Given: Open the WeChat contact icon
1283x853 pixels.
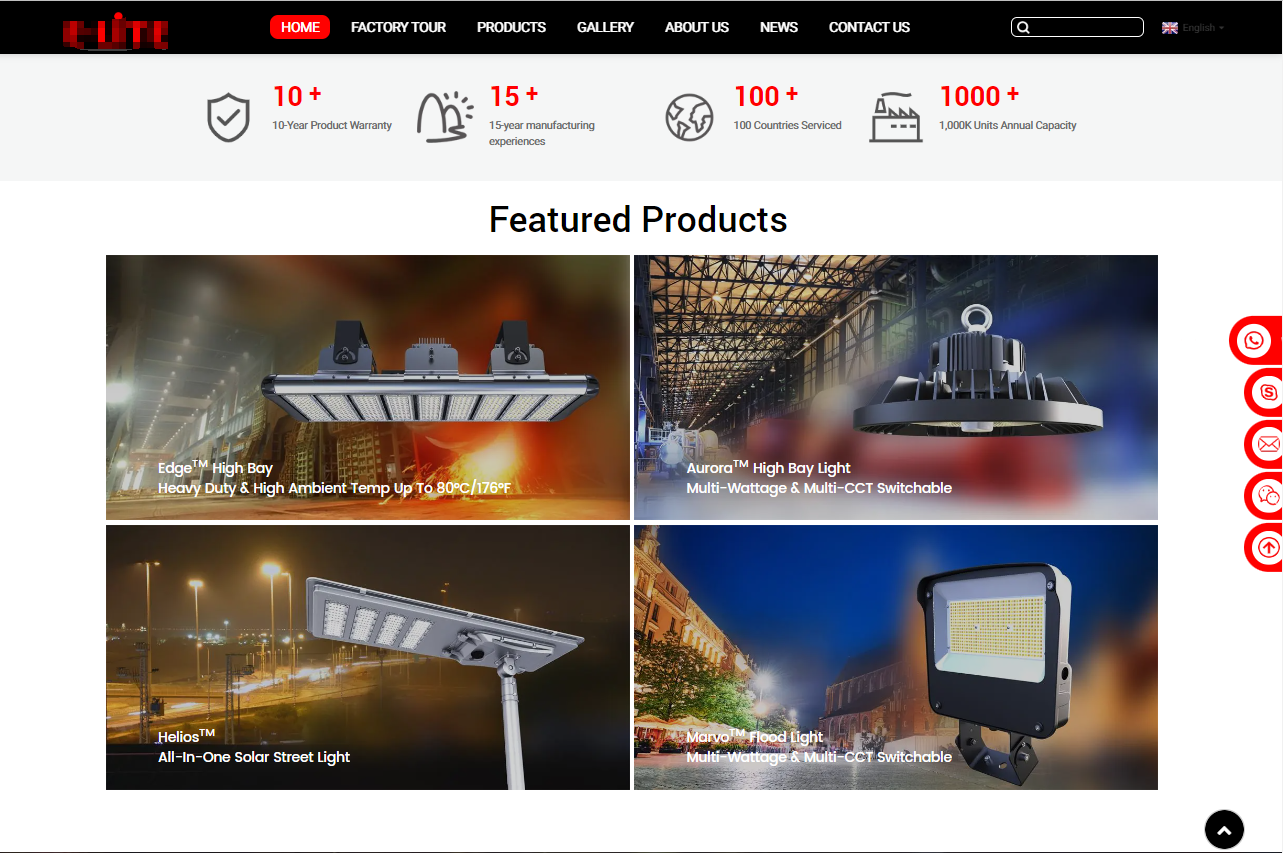Looking at the screenshot, I should 1268,495.
